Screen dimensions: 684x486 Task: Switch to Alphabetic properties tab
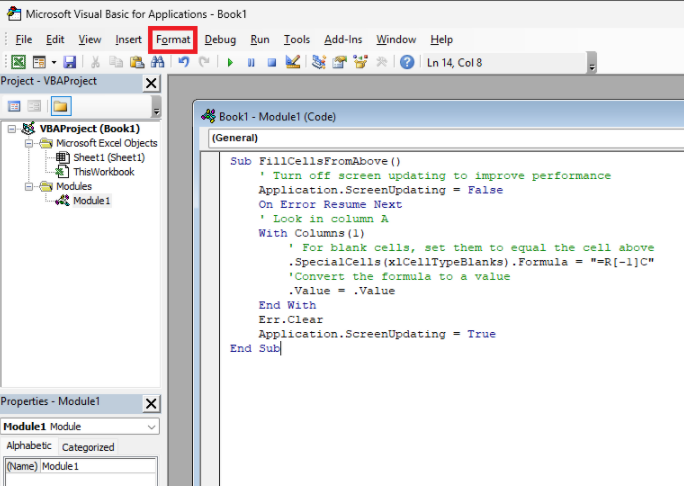(29, 446)
